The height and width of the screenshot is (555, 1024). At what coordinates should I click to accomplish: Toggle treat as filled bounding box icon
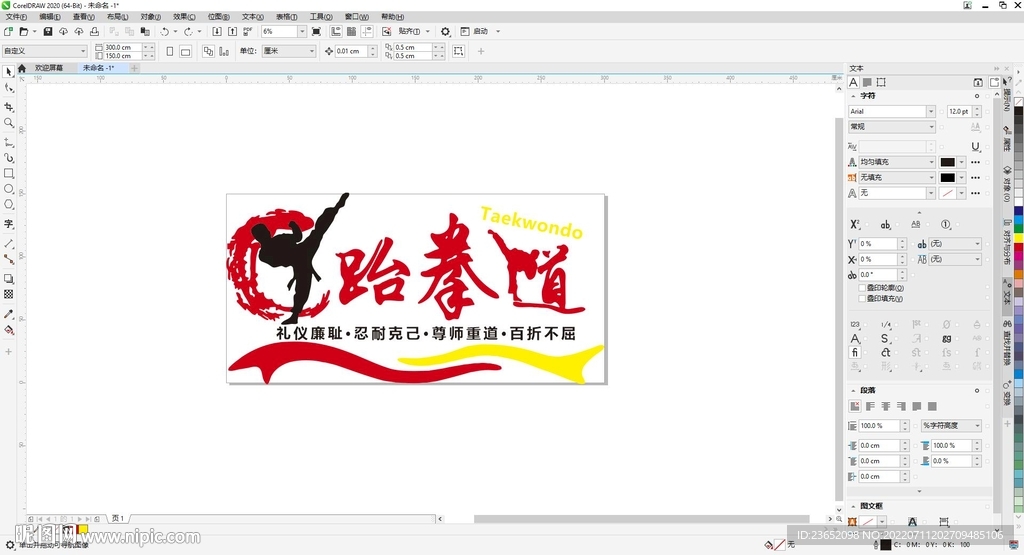(458, 51)
